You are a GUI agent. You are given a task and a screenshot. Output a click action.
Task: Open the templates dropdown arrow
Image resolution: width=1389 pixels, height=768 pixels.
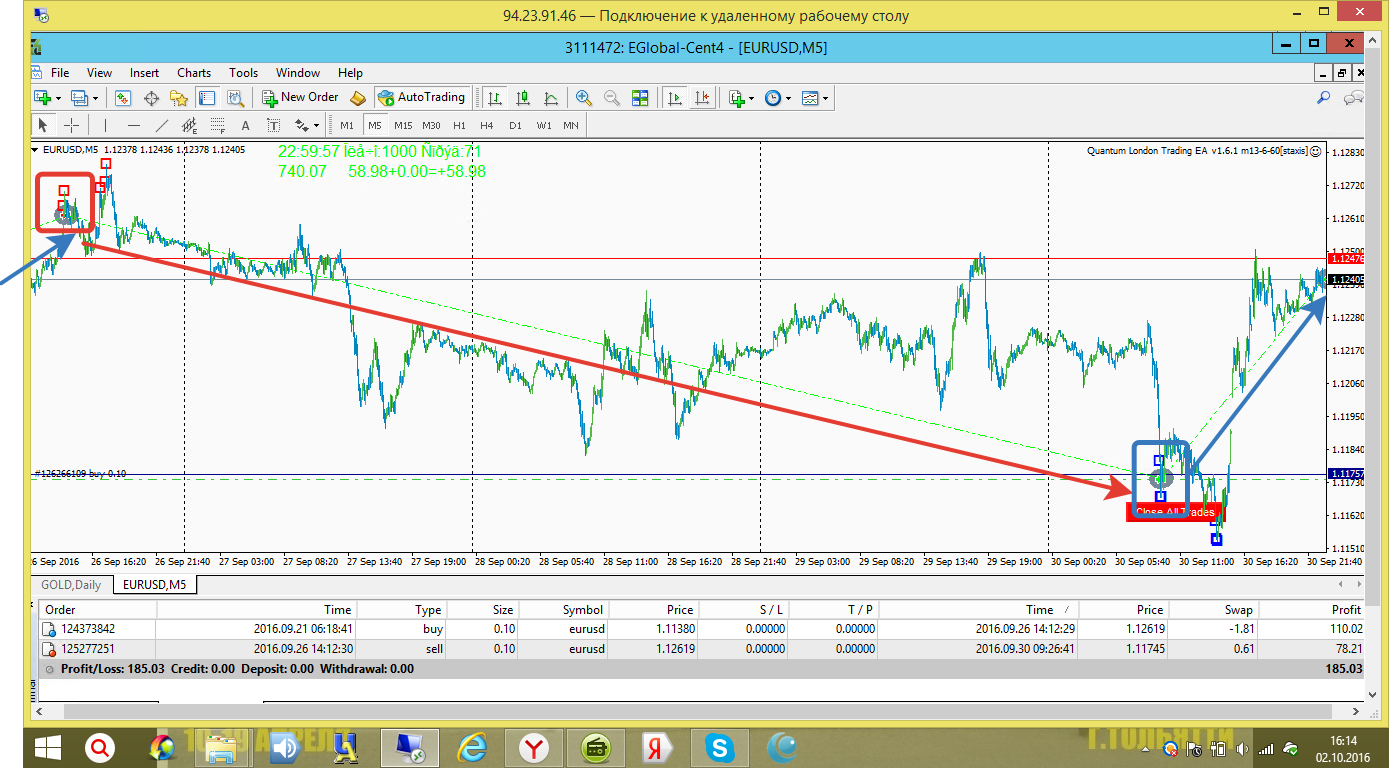pyautogui.click(x=826, y=97)
